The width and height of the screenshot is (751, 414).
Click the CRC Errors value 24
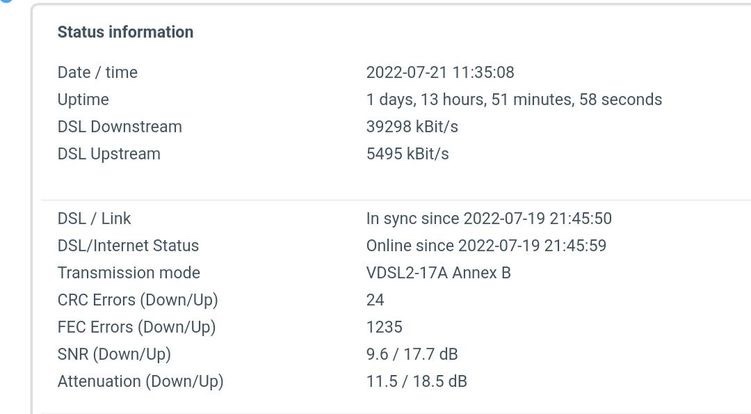[x=375, y=300]
